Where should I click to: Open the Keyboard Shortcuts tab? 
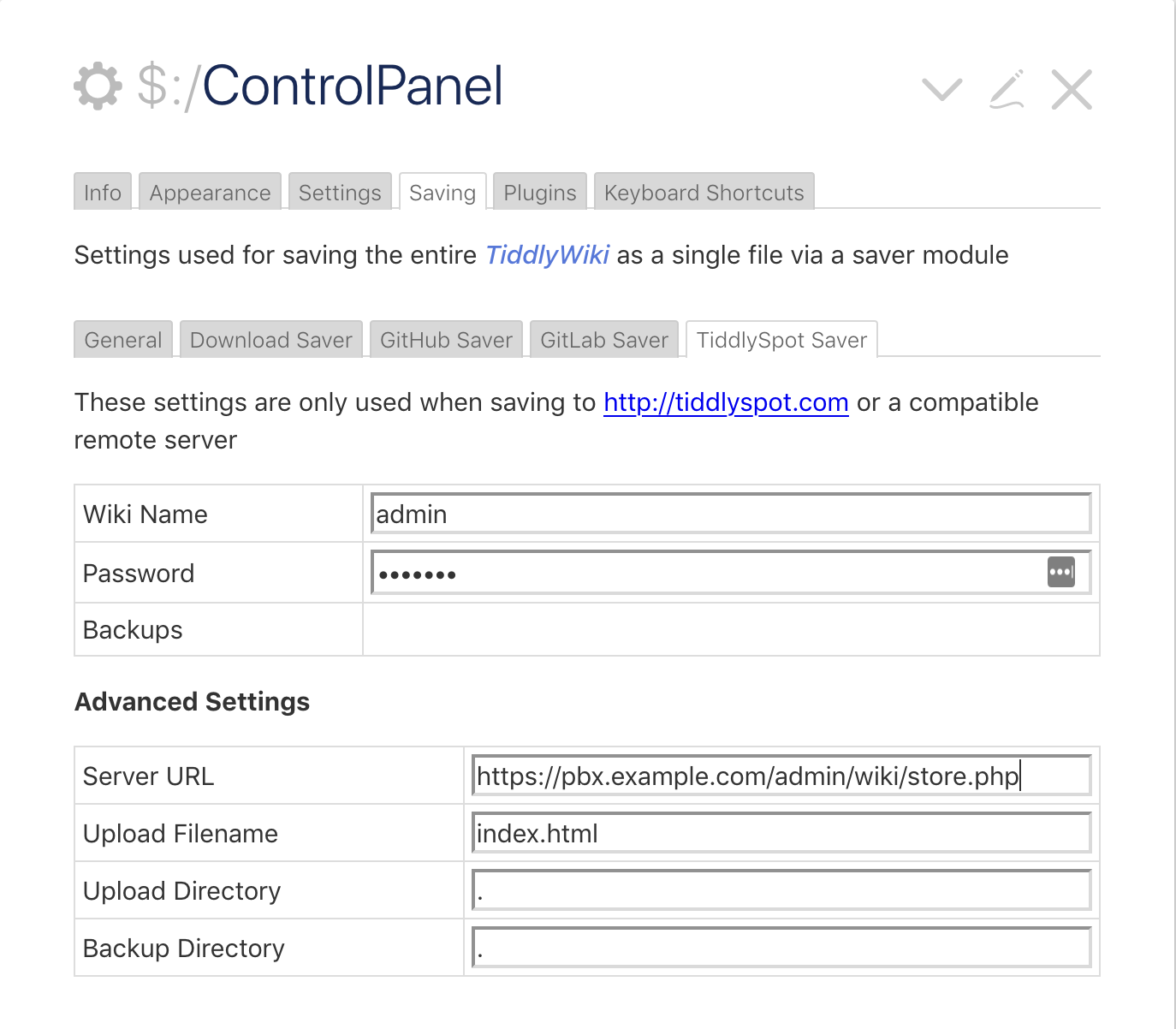click(704, 192)
